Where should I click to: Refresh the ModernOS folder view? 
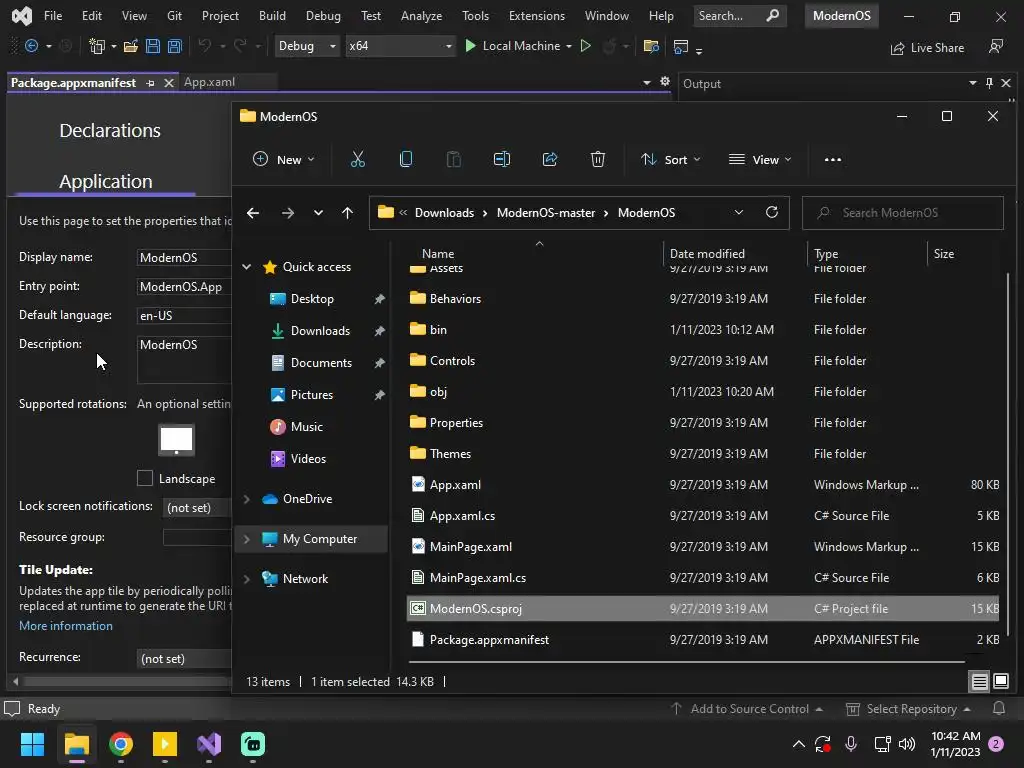coord(772,212)
